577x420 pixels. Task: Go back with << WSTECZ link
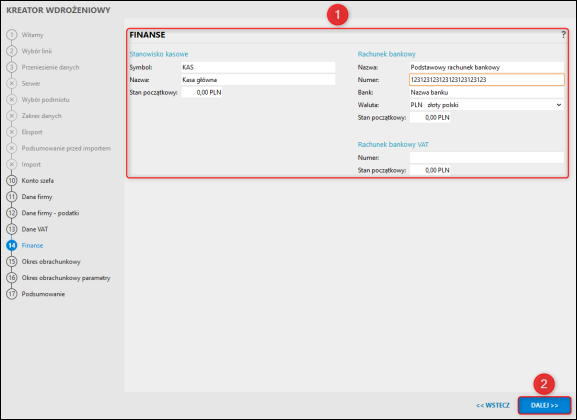(x=493, y=405)
